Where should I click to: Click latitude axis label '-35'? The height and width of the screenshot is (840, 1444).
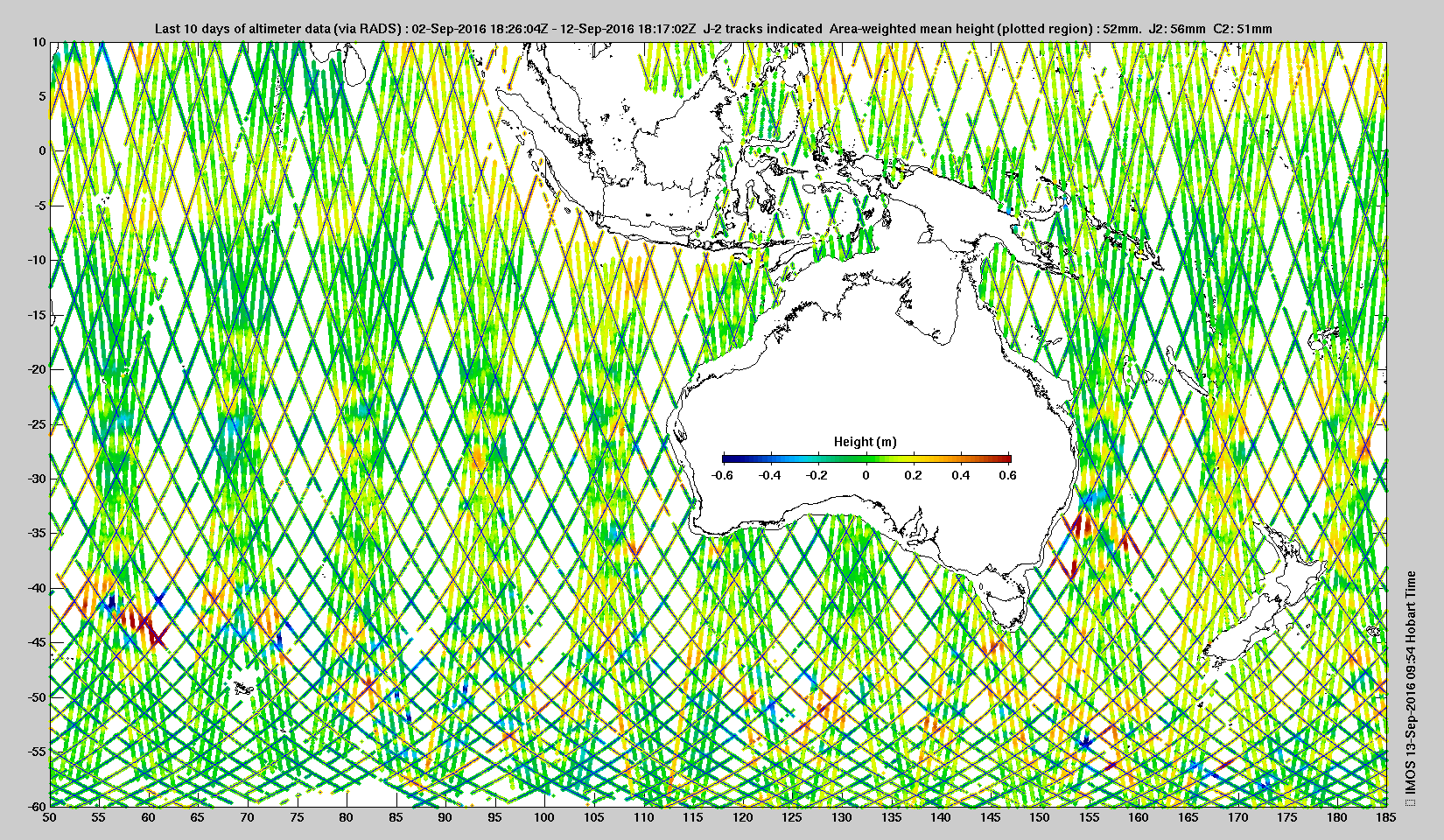[x=36, y=533]
